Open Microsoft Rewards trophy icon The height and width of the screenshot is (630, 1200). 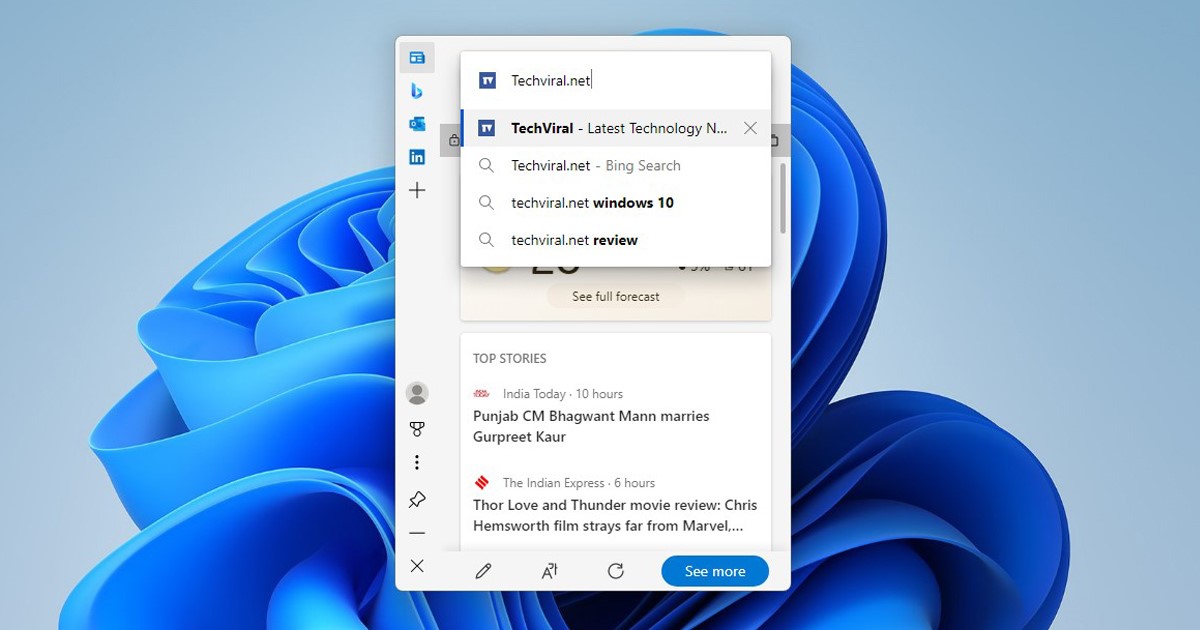pos(417,429)
